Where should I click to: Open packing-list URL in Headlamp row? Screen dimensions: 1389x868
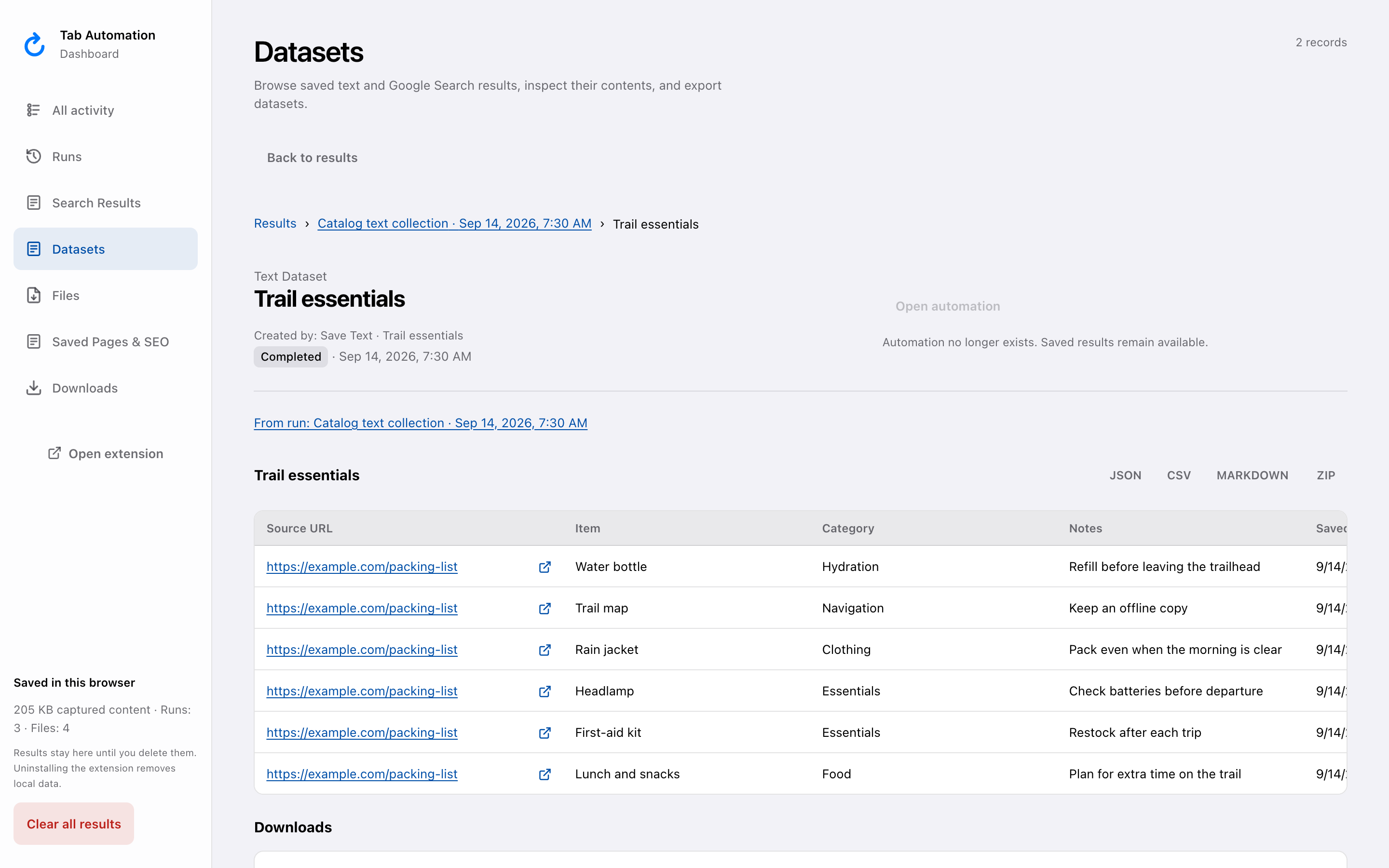pos(362,691)
